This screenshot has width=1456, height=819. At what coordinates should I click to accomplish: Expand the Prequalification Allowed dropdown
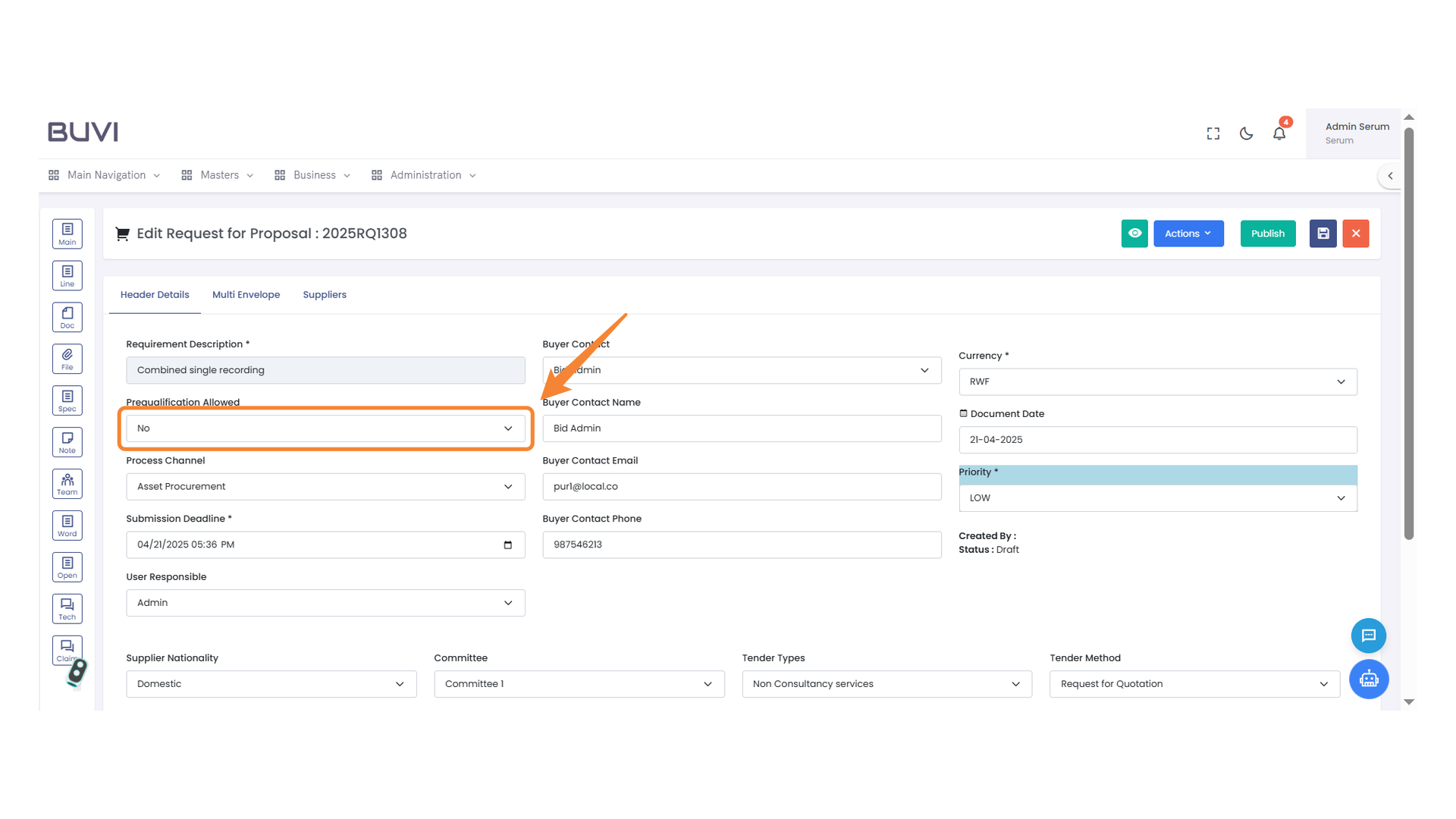(x=325, y=428)
